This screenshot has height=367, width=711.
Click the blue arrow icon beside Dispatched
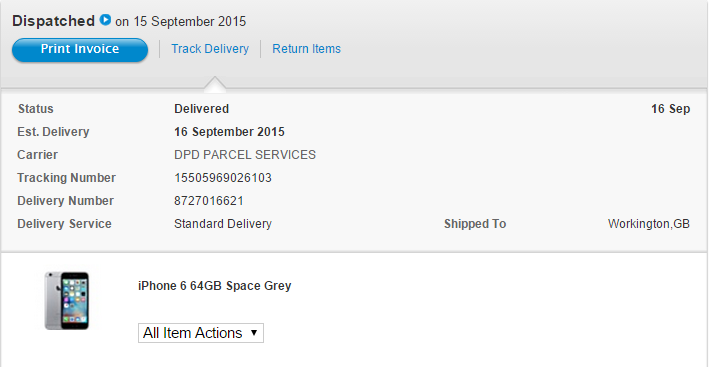pos(105,20)
